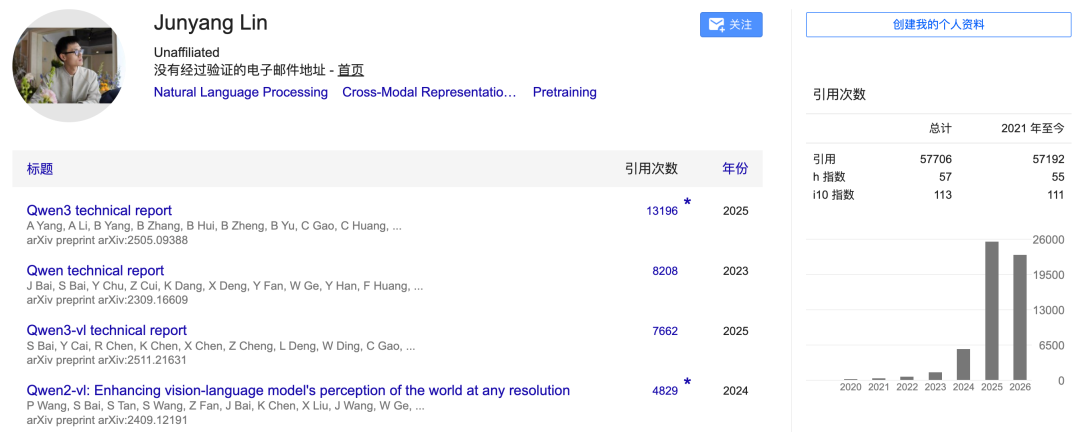
Task: Open the Qwen3-vl technical report paper
Action: (107, 330)
